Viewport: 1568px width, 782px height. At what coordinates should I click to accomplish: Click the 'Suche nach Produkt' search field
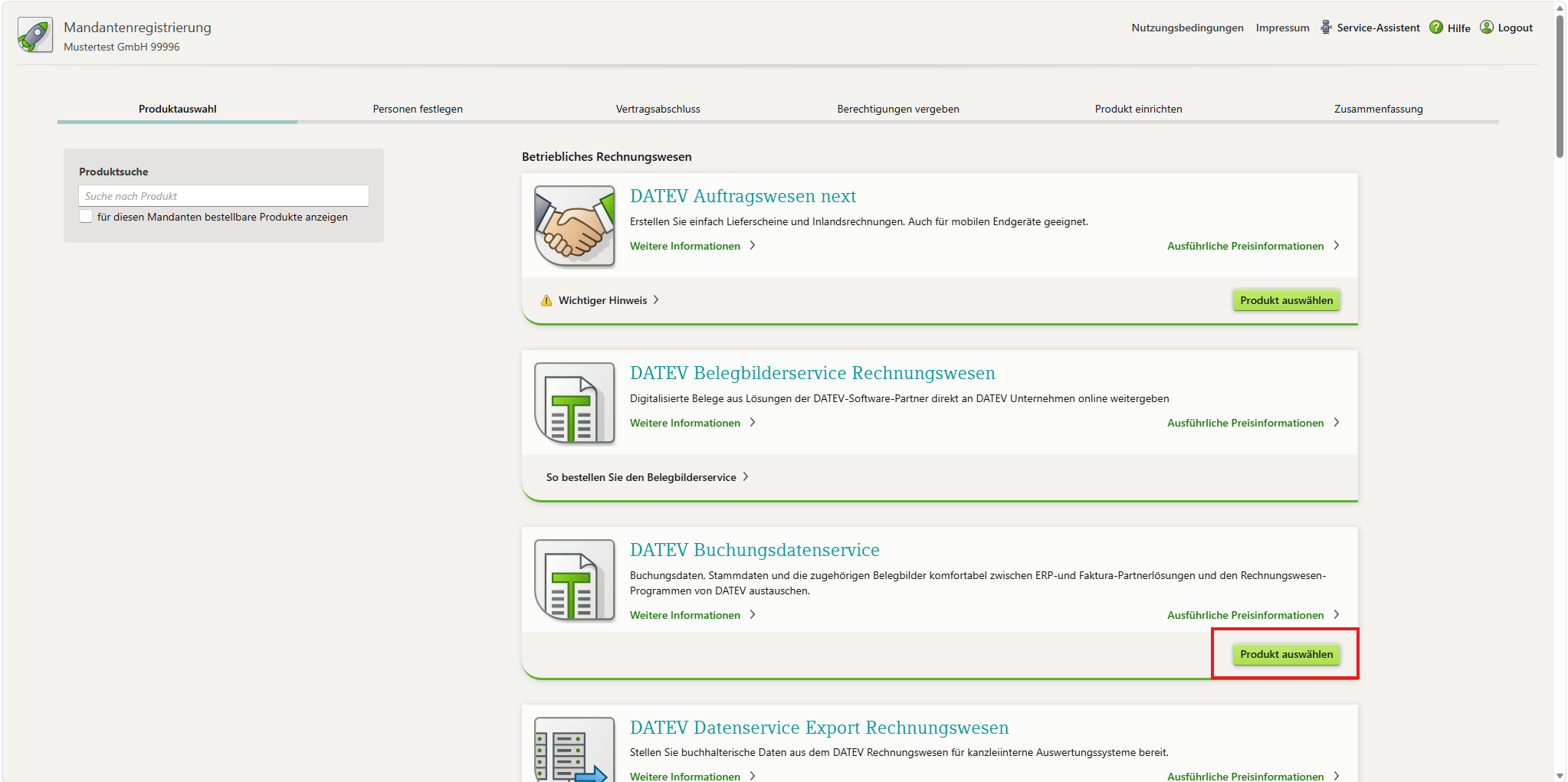click(224, 196)
